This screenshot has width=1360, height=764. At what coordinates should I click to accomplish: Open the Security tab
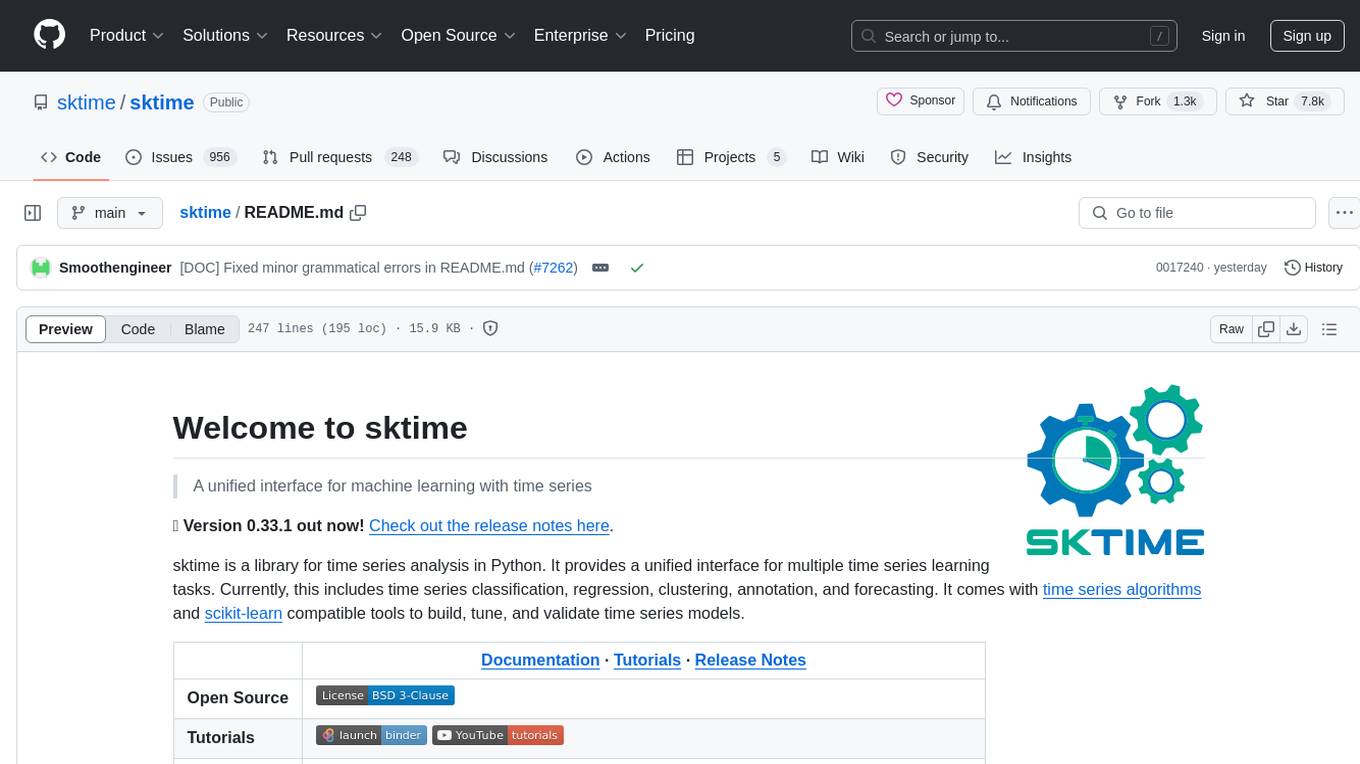(x=929, y=157)
